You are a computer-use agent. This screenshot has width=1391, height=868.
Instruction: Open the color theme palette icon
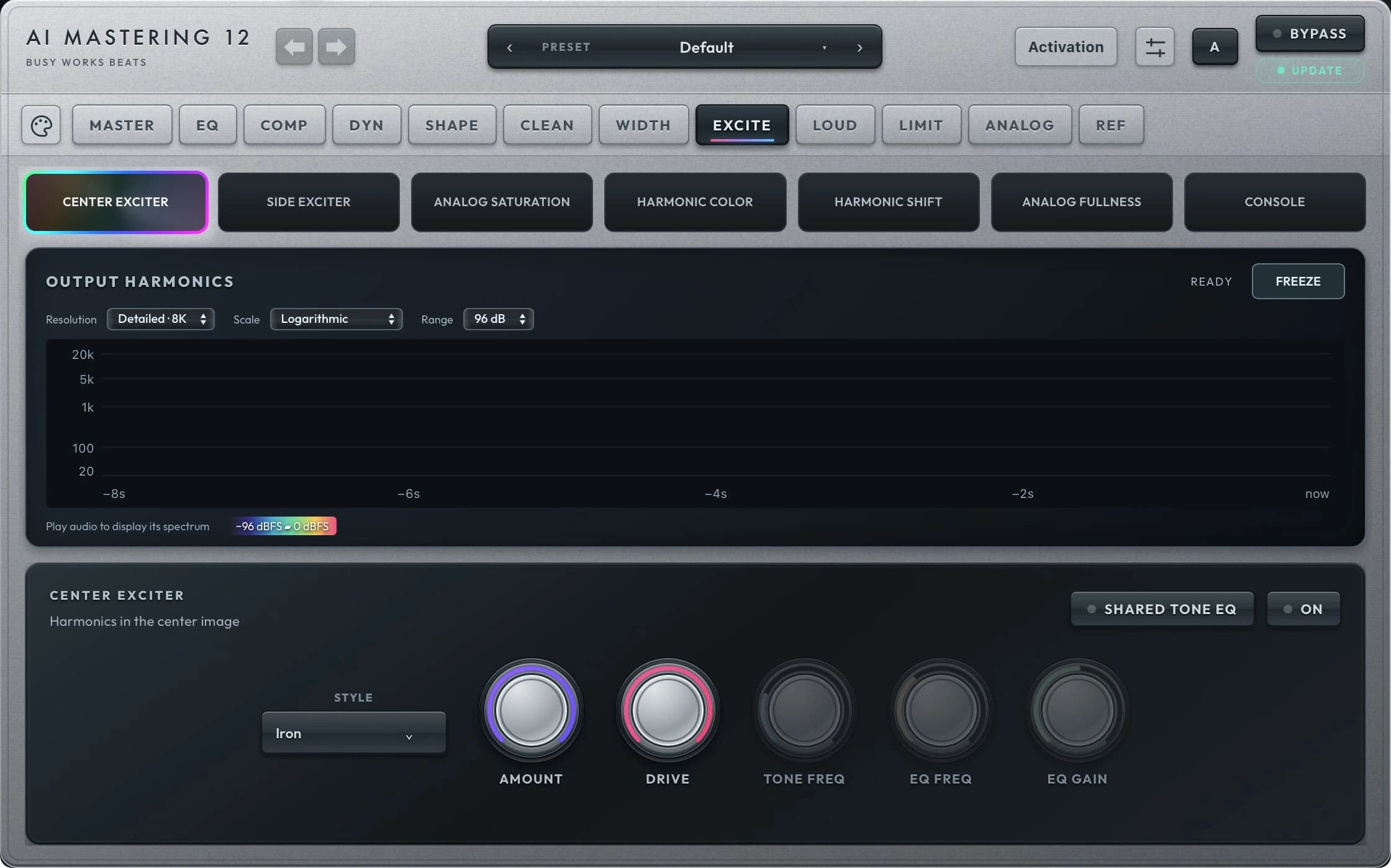pyautogui.click(x=41, y=125)
